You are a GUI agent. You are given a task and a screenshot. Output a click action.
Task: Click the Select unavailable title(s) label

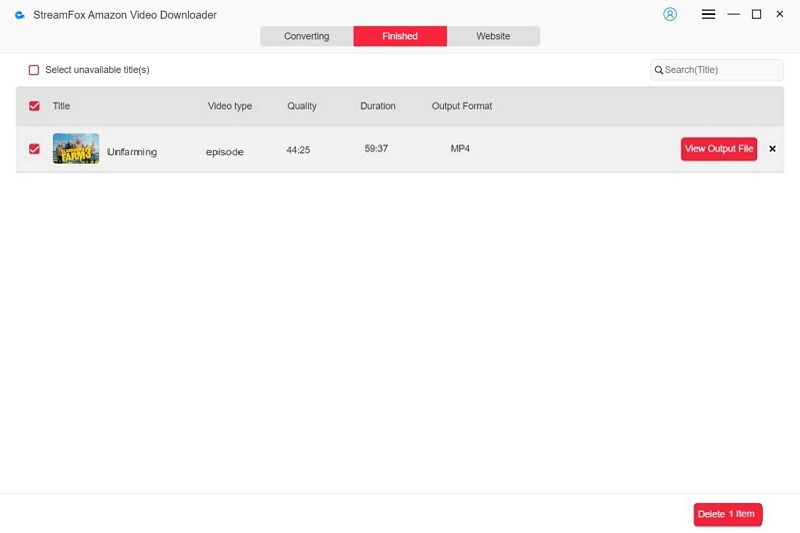97,70
